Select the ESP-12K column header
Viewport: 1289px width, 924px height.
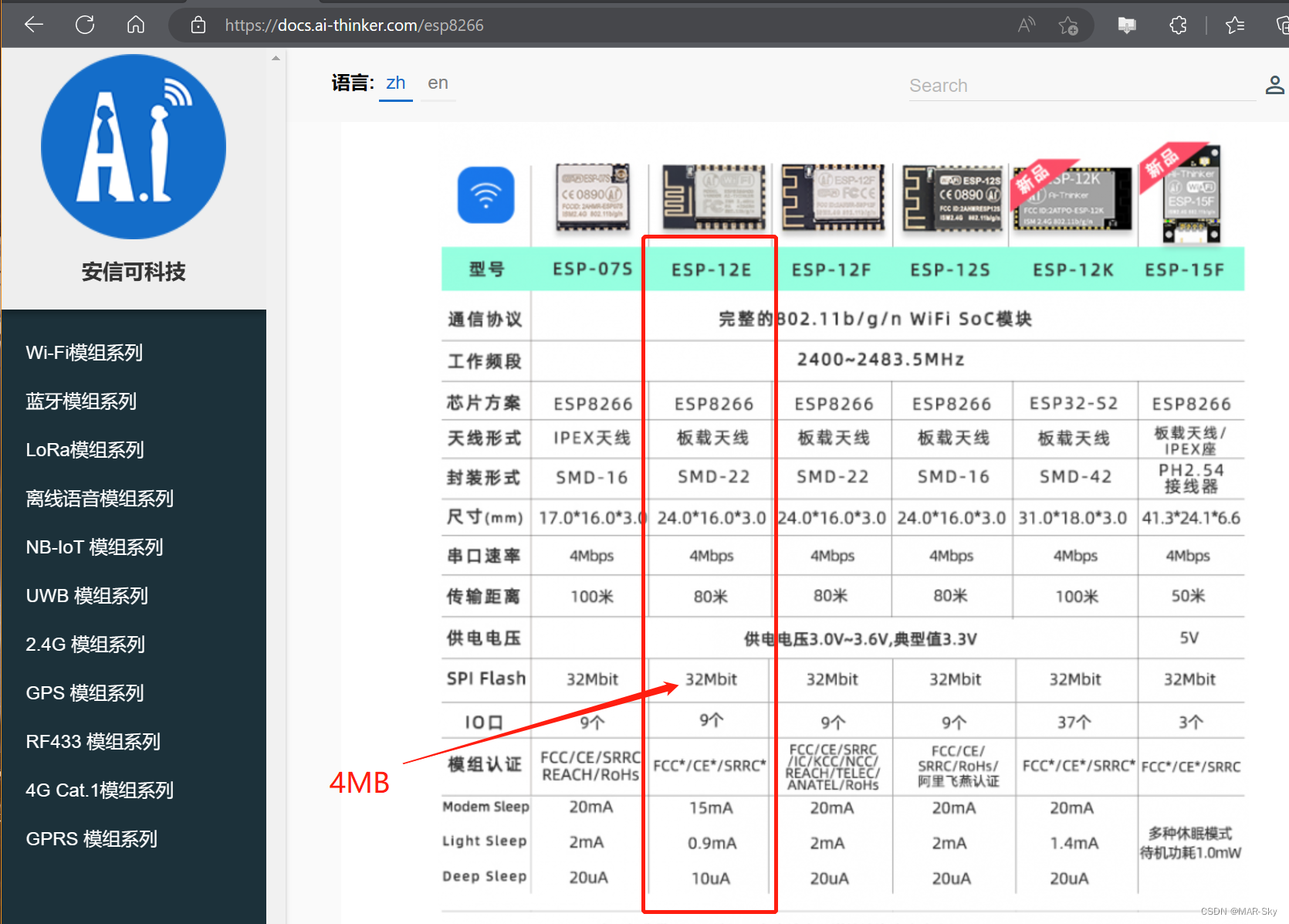(1074, 269)
